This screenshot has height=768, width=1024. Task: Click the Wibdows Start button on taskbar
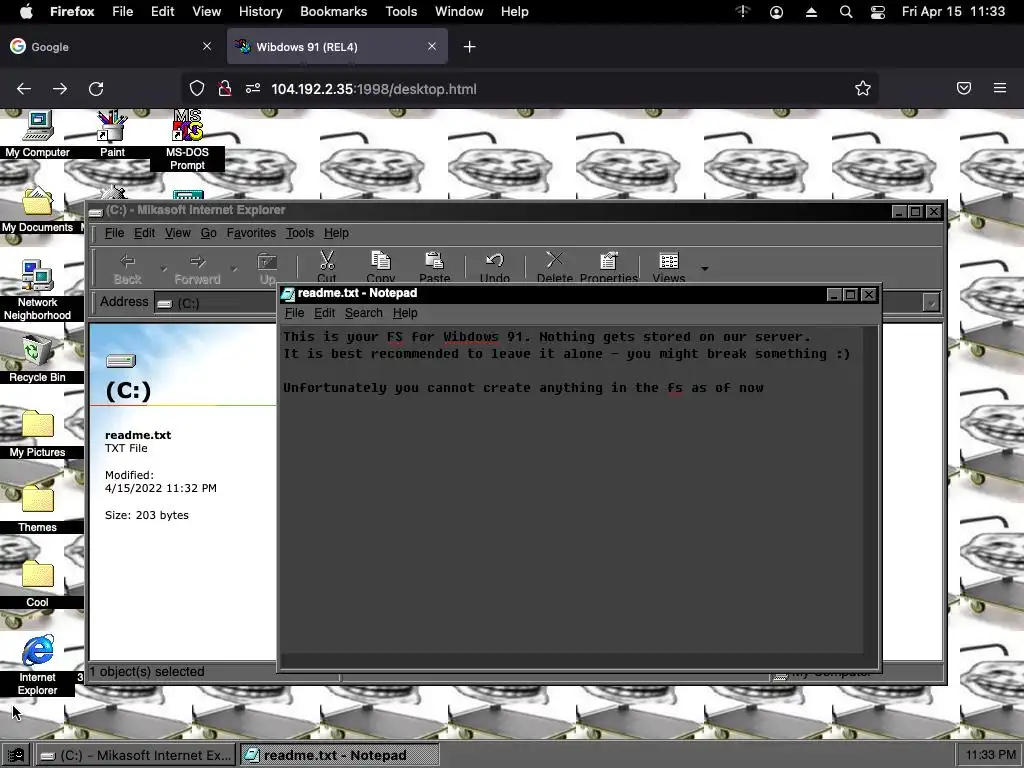15,755
